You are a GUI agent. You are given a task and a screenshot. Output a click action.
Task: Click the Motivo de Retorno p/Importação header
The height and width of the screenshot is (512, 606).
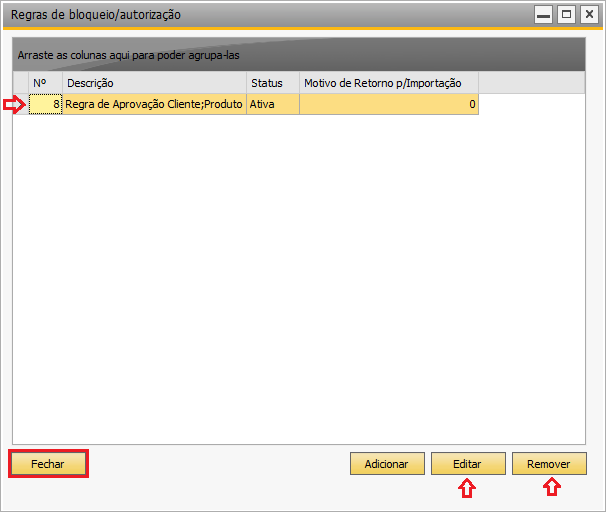[389, 83]
